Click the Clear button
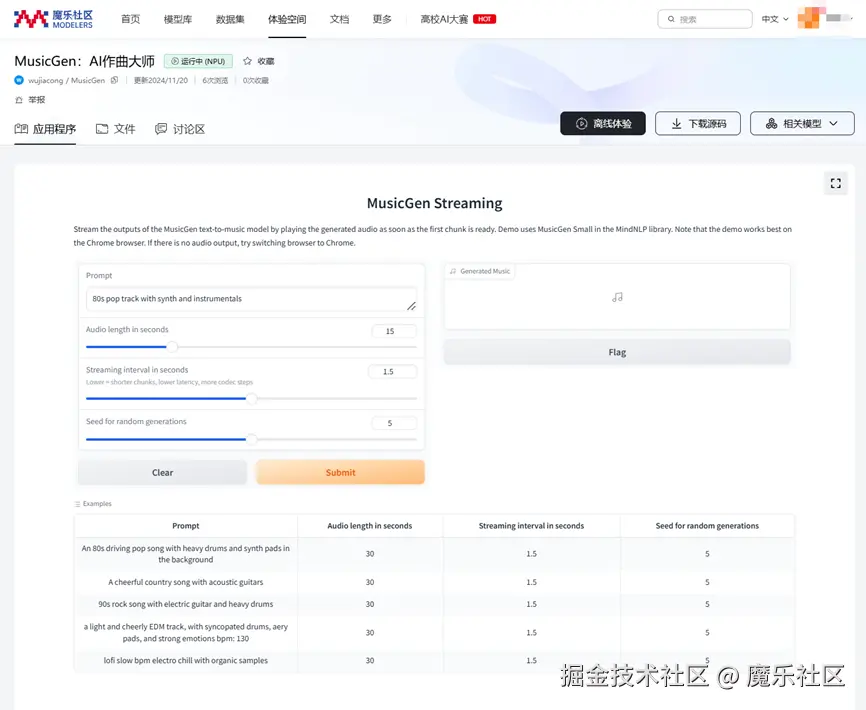The image size is (866, 710). (x=162, y=473)
